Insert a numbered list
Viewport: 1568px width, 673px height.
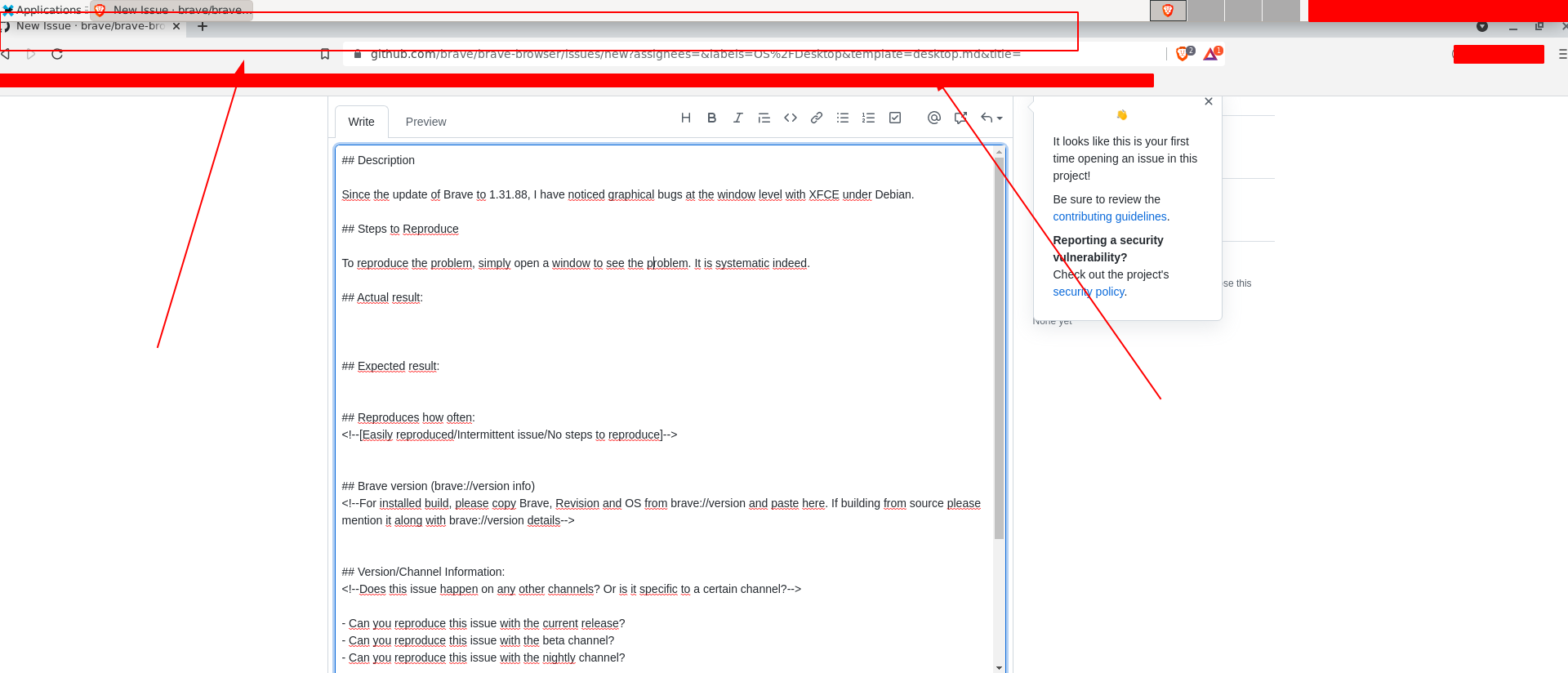pos(869,118)
